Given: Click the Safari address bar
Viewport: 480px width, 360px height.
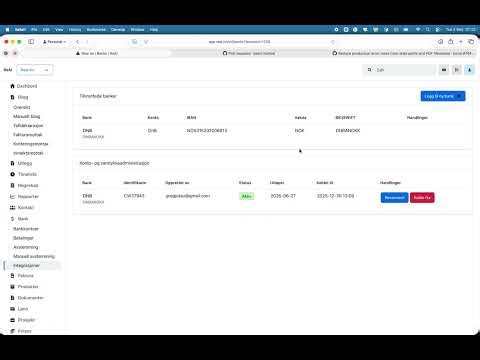Looking at the screenshot, I should [239, 42].
